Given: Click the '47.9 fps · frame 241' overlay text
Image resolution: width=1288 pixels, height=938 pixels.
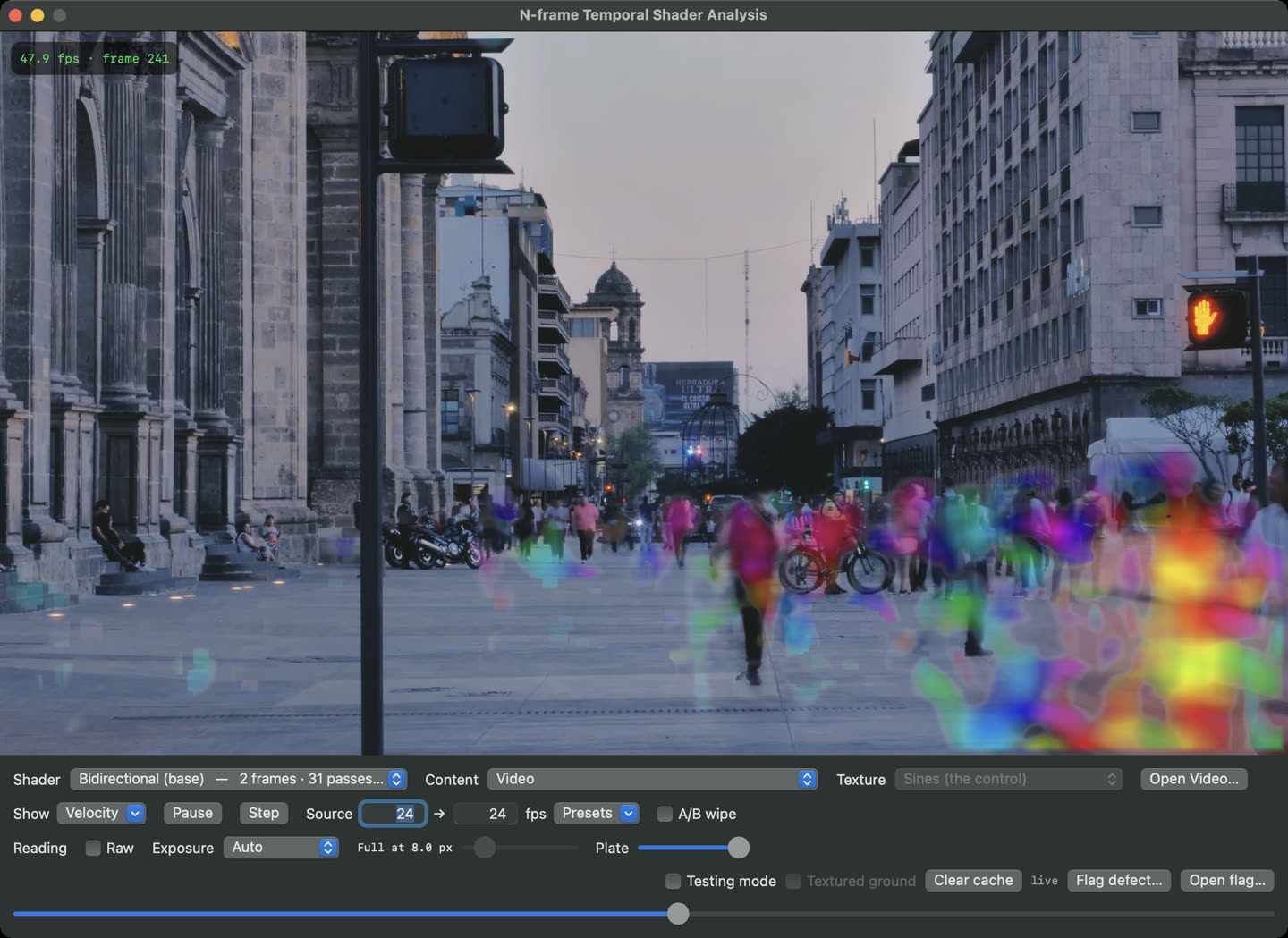Looking at the screenshot, I should point(95,59).
